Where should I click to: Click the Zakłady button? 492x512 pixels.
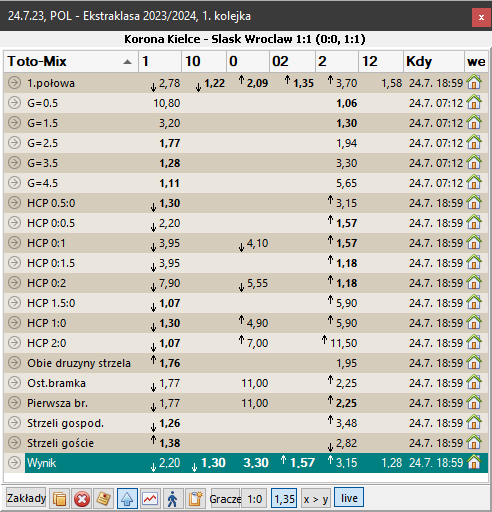pyautogui.click(x=26, y=498)
